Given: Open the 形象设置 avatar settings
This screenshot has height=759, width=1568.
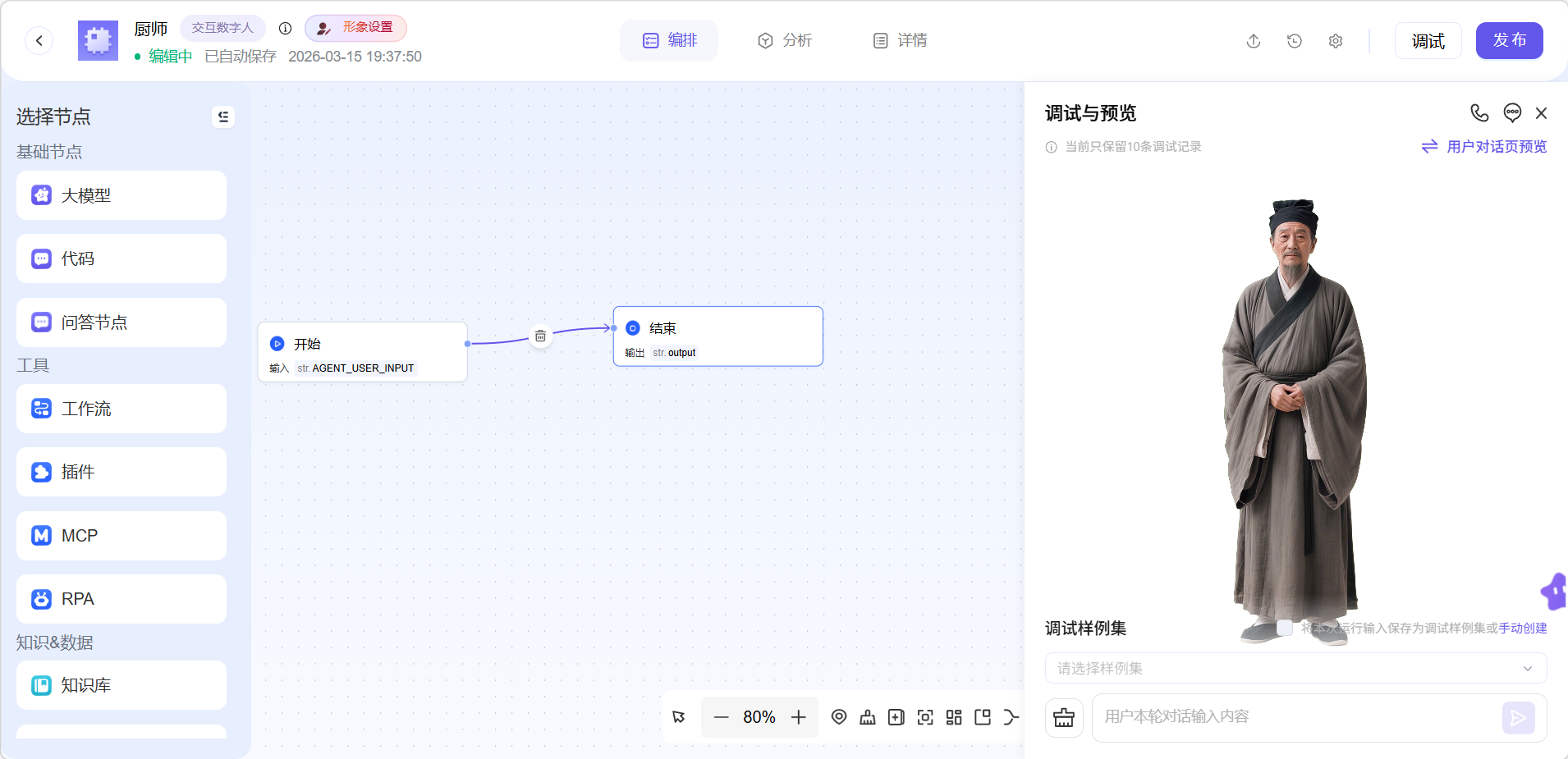Looking at the screenshot, I should point(356,28).
